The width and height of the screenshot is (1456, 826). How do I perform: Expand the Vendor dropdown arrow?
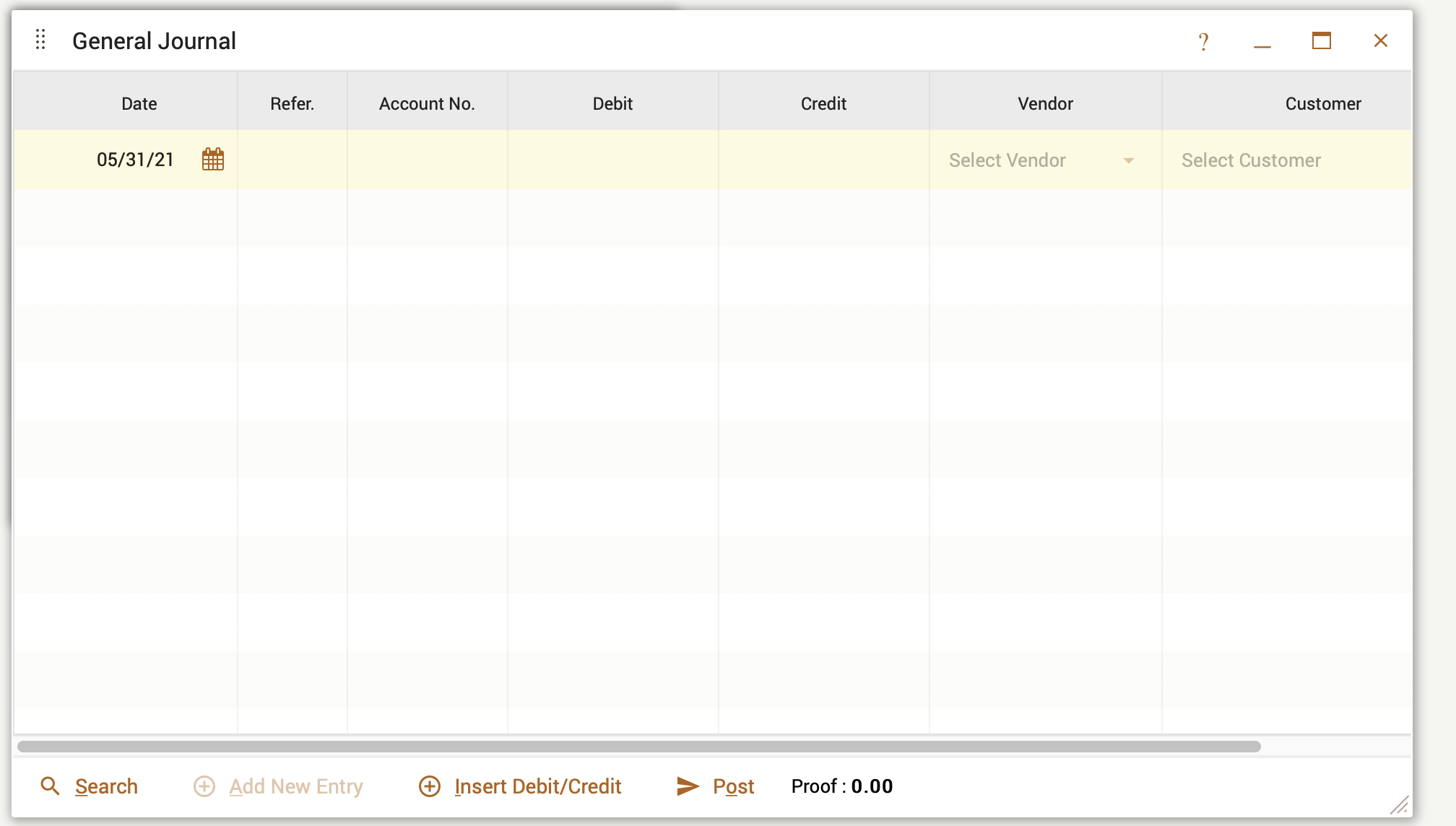point(1129,161)
